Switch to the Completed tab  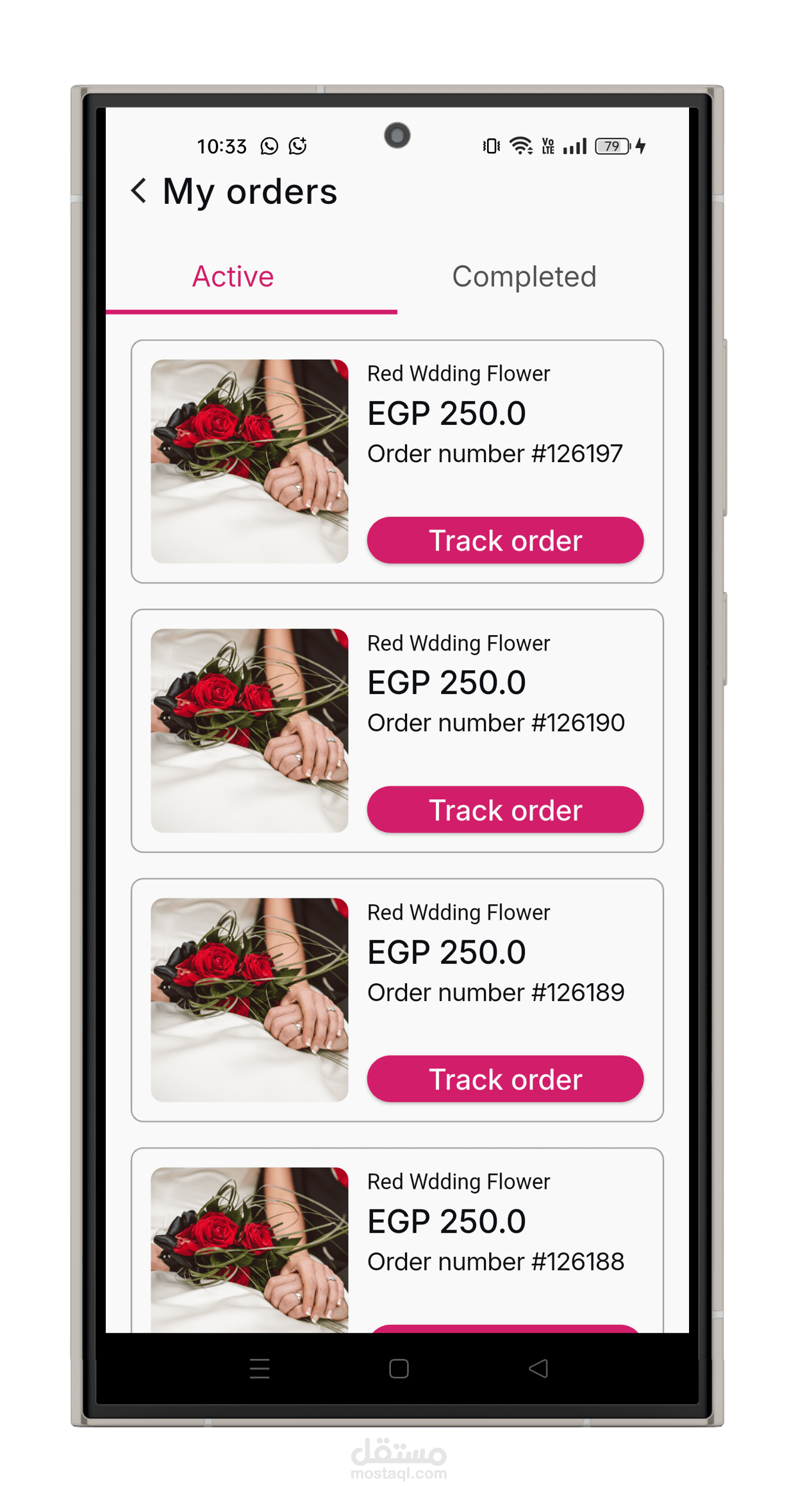[524, 277]
